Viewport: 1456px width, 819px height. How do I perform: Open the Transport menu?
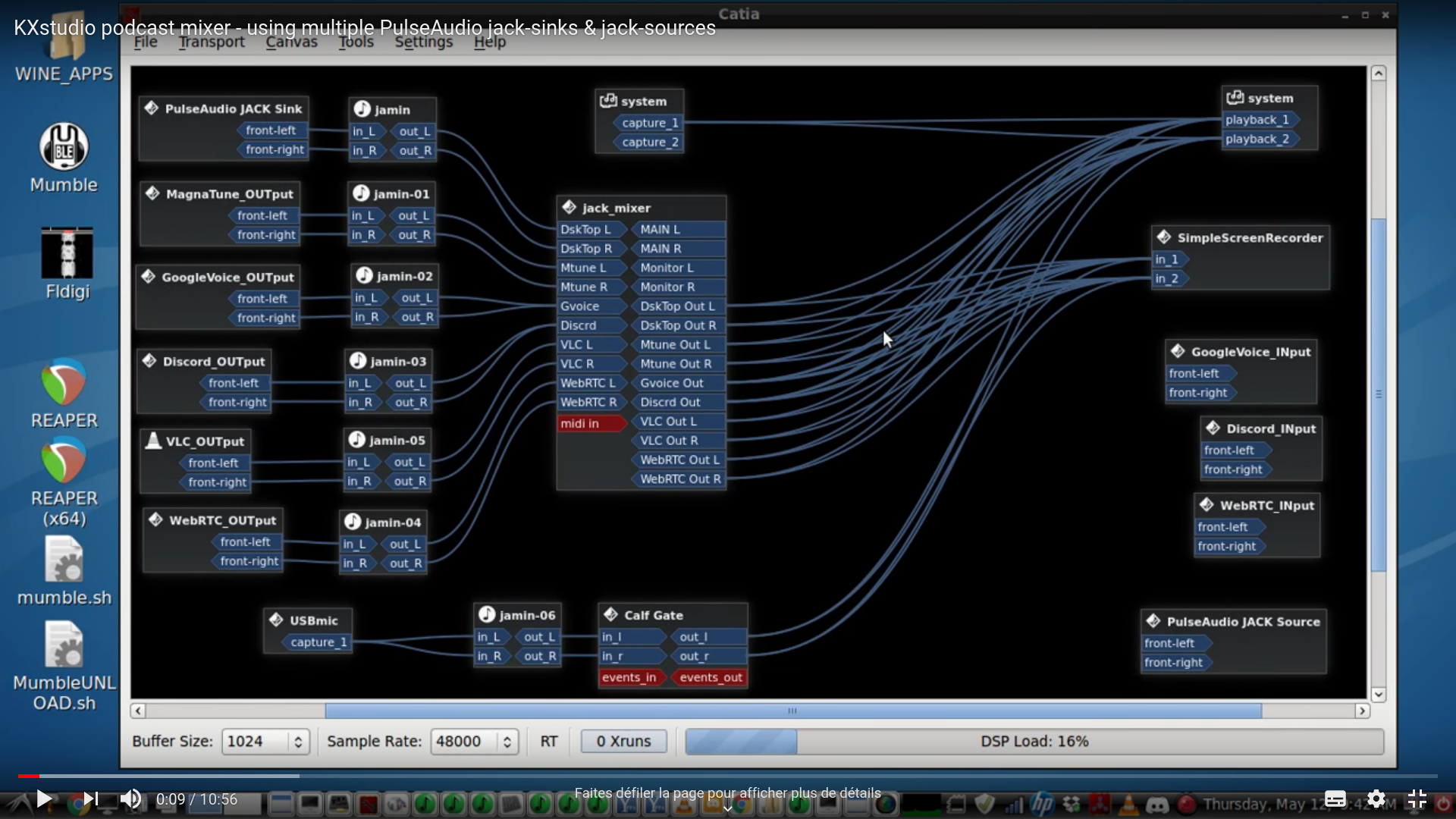tap(212, 42)
